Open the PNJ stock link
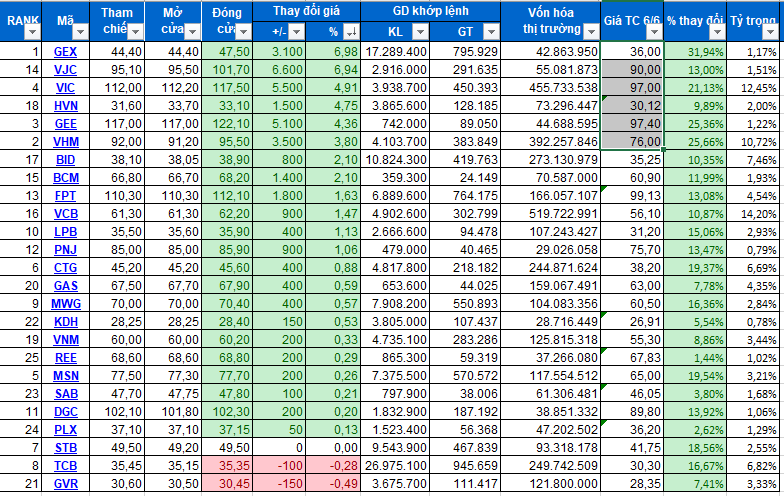This screenshot has width=784, height=496. click(66, 250)
